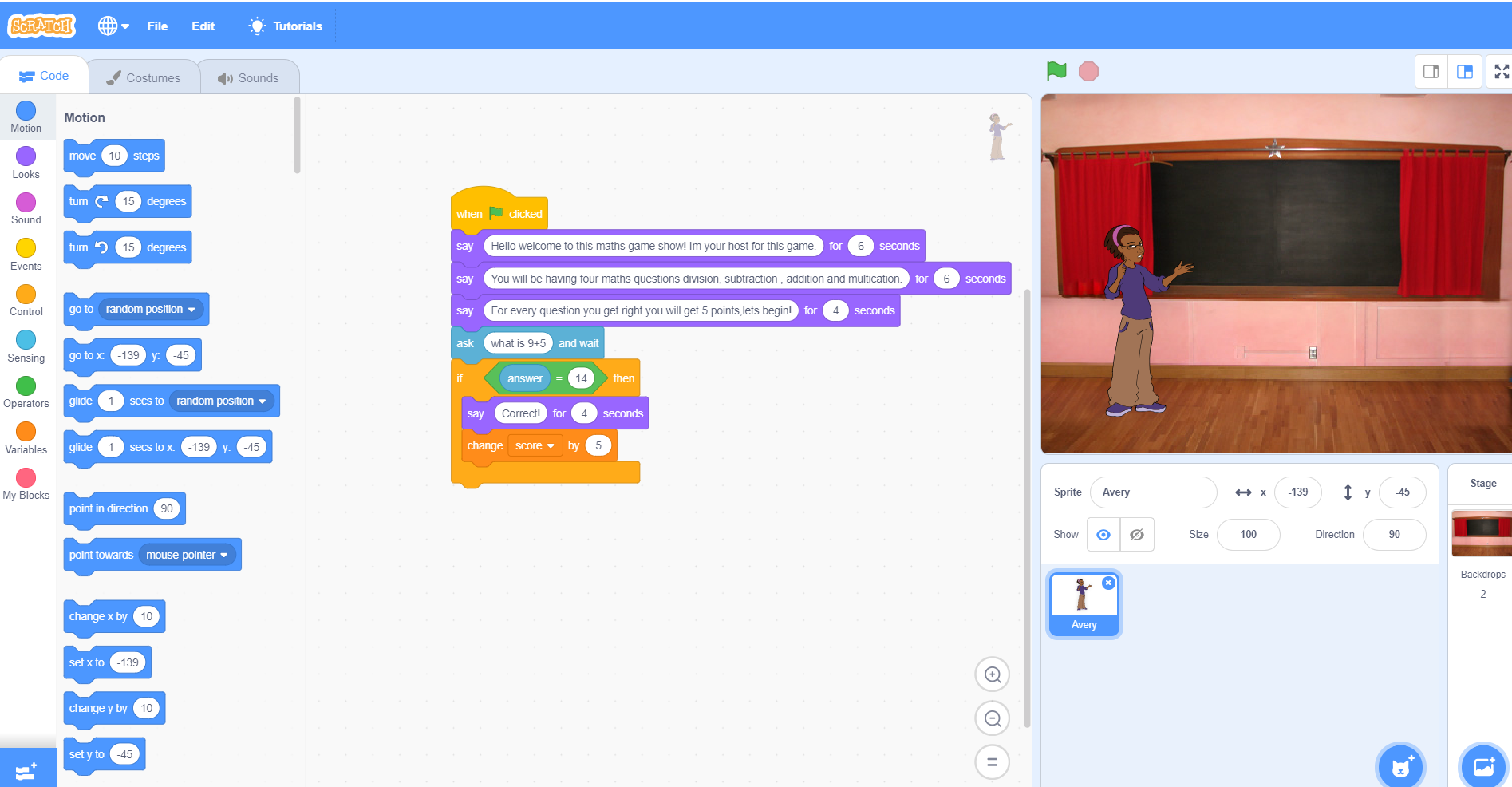Zoom in the code workspace
The width and height of the screenshot is (1512, 787).
point(993,674)
